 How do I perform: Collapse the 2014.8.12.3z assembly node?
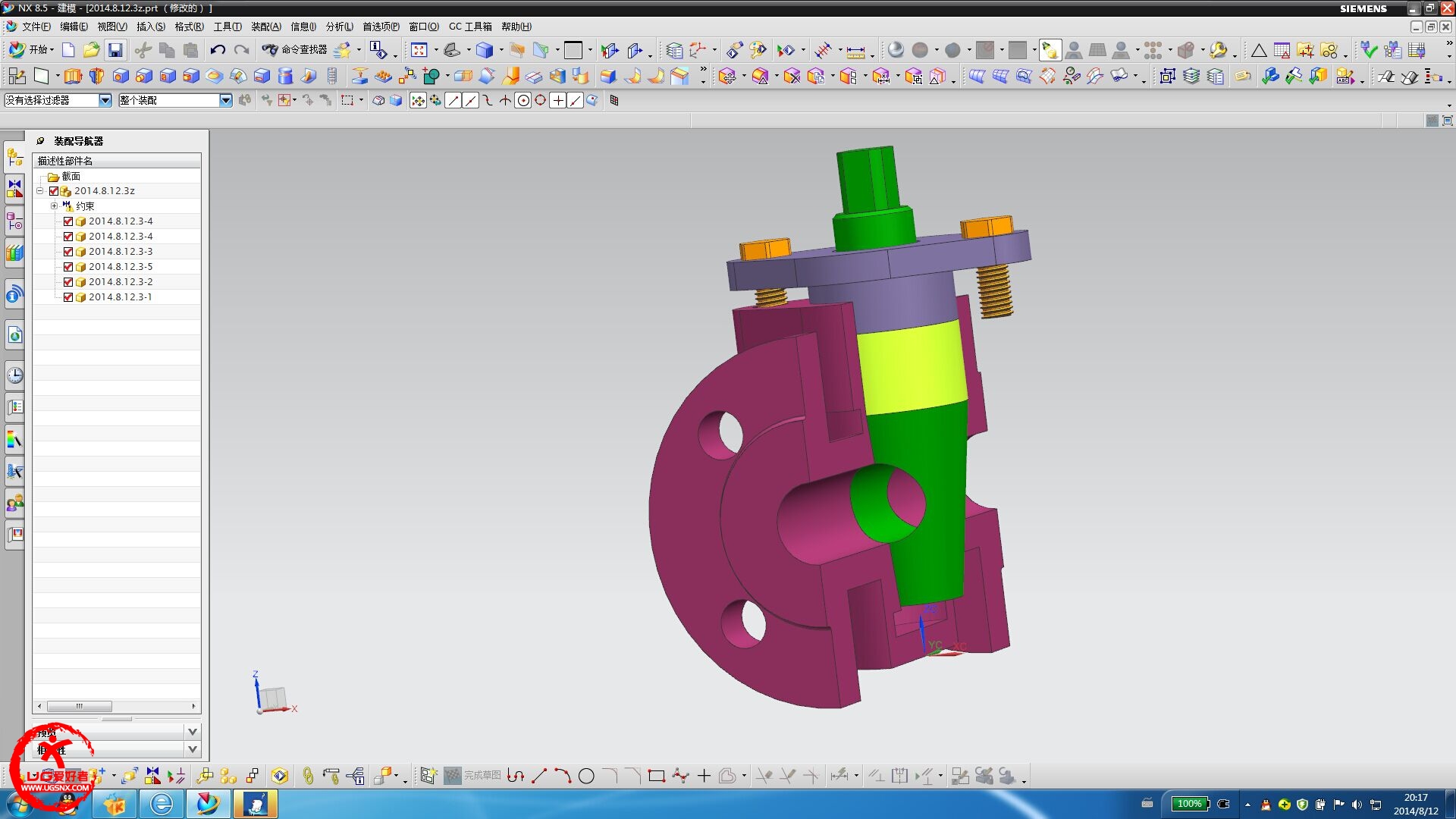pyautogui.click(x=40, y=191)
